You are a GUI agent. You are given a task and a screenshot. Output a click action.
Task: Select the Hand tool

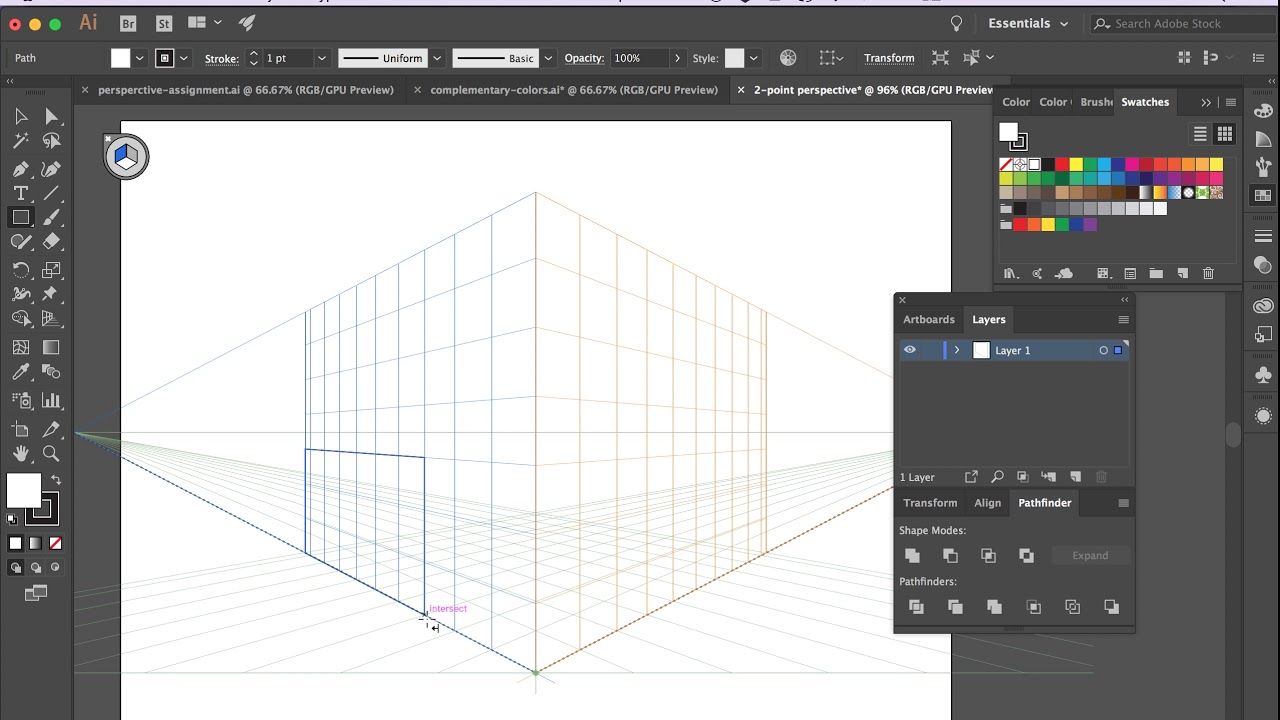click(21, 454)
